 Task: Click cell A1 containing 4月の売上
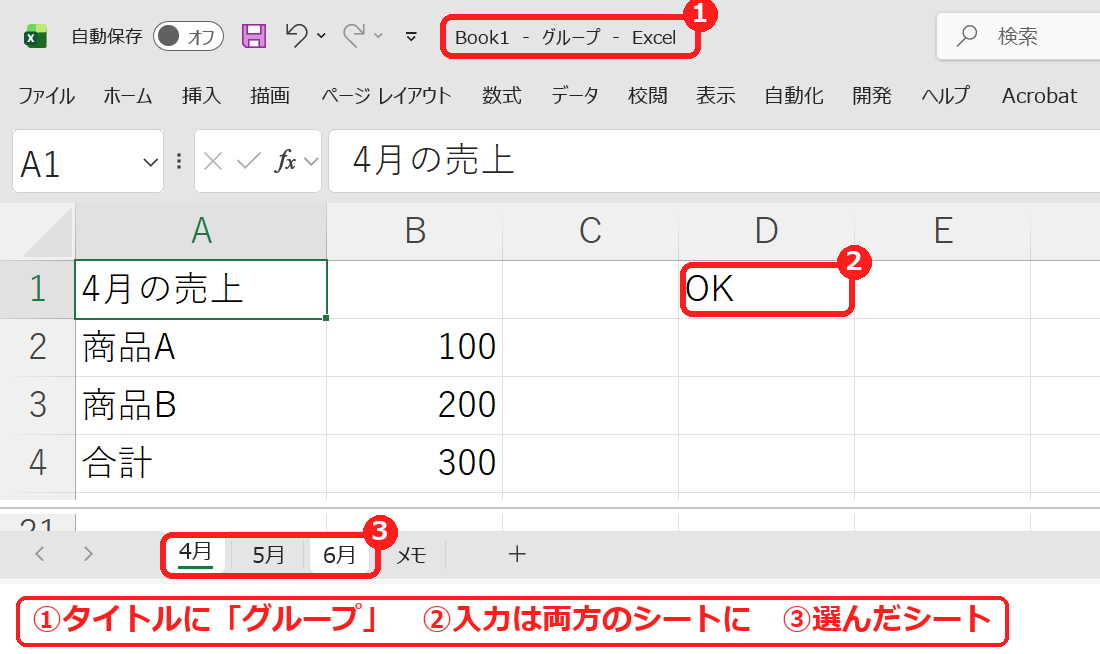pos(201,289)
